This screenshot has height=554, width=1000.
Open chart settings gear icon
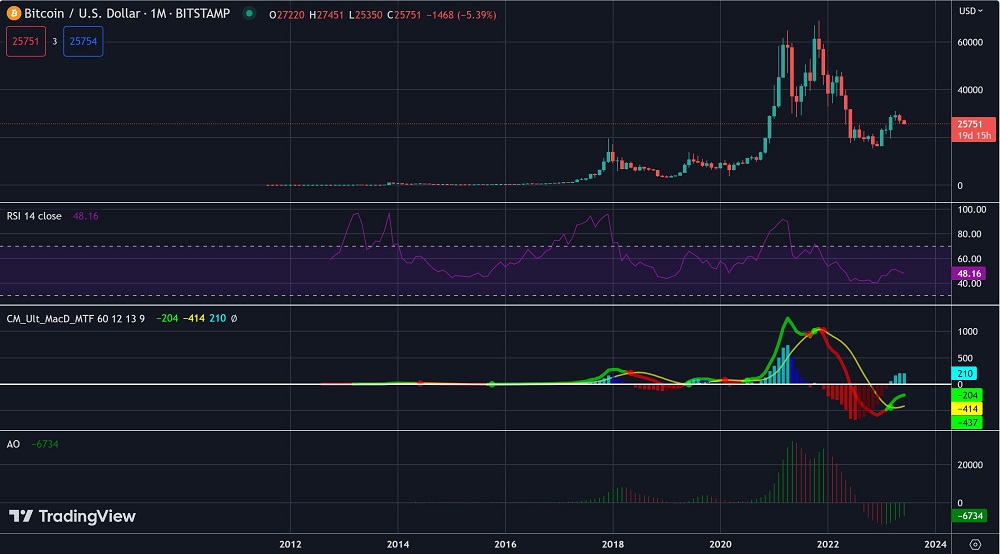click(x=975, y=544)
